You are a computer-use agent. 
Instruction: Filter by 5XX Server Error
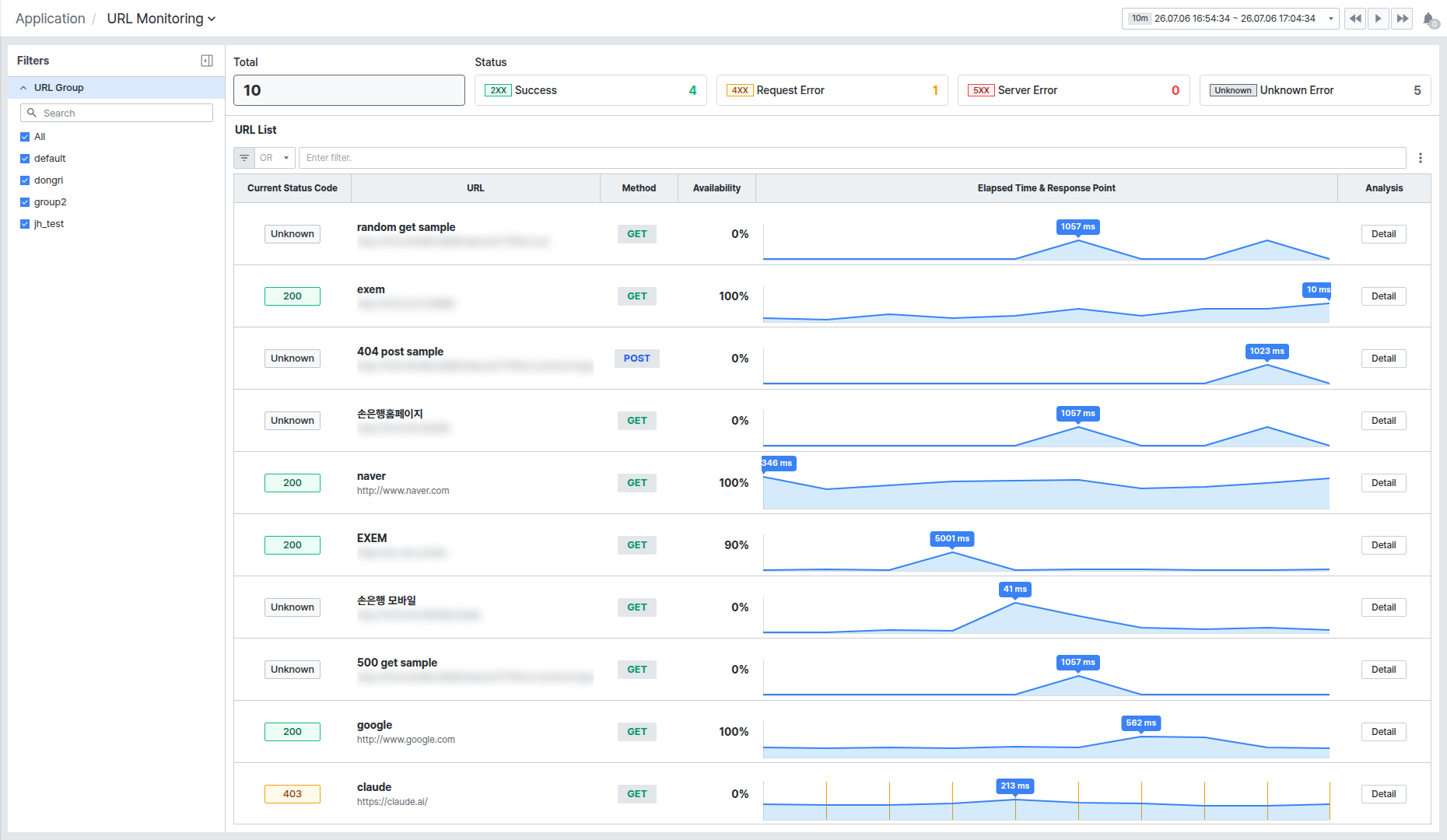tap(1074, 90)
